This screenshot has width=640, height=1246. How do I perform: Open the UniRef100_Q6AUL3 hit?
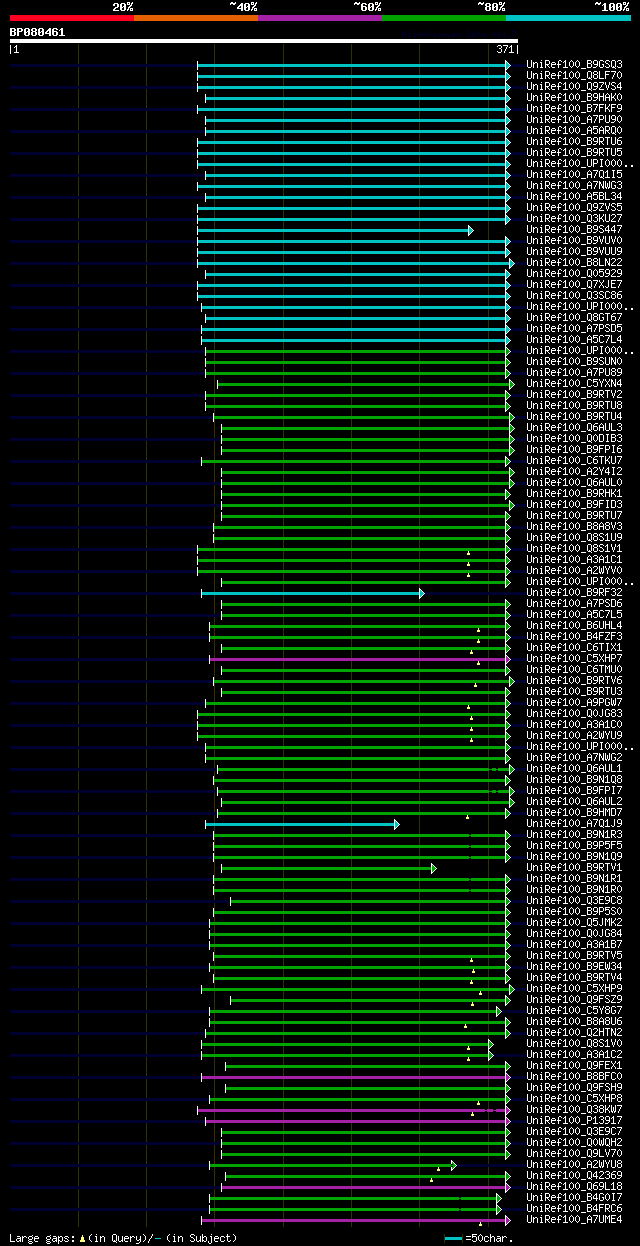(x=575, y=427)
